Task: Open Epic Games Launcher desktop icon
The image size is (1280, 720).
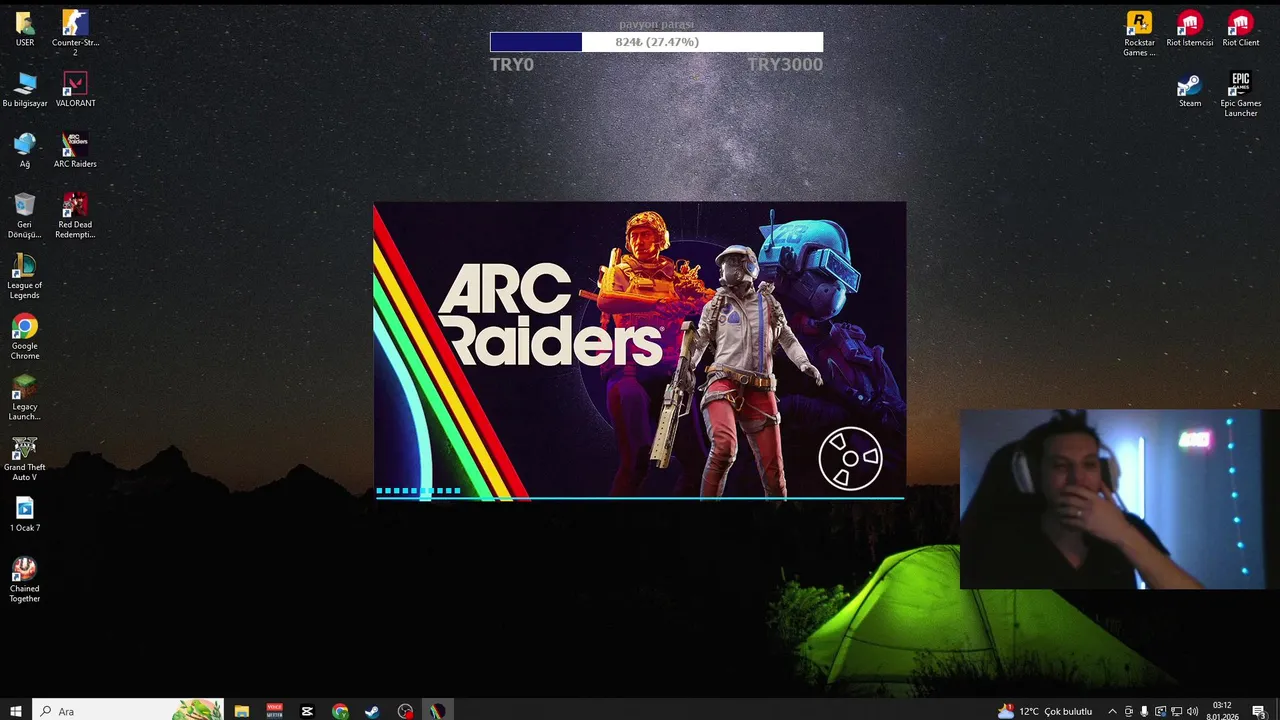Action: [x=1241, y=94]
